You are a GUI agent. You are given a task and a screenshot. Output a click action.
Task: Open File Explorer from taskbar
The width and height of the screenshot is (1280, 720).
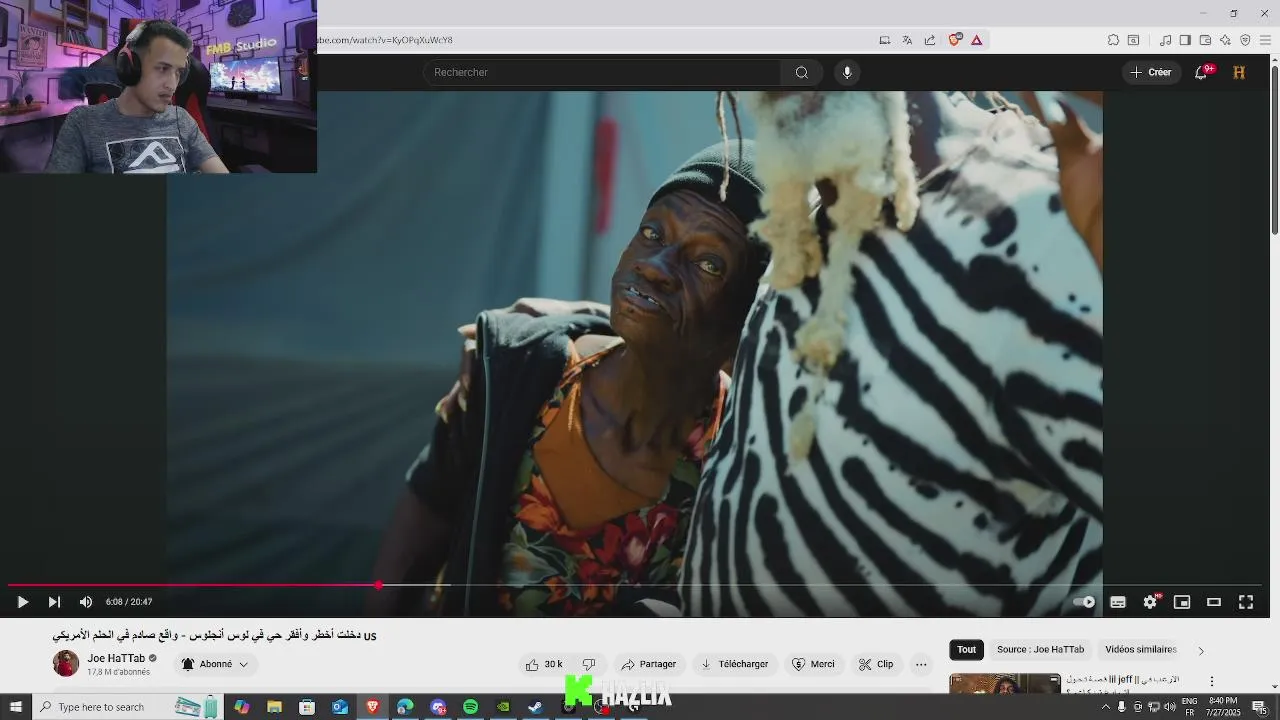[x=274, y=707]
